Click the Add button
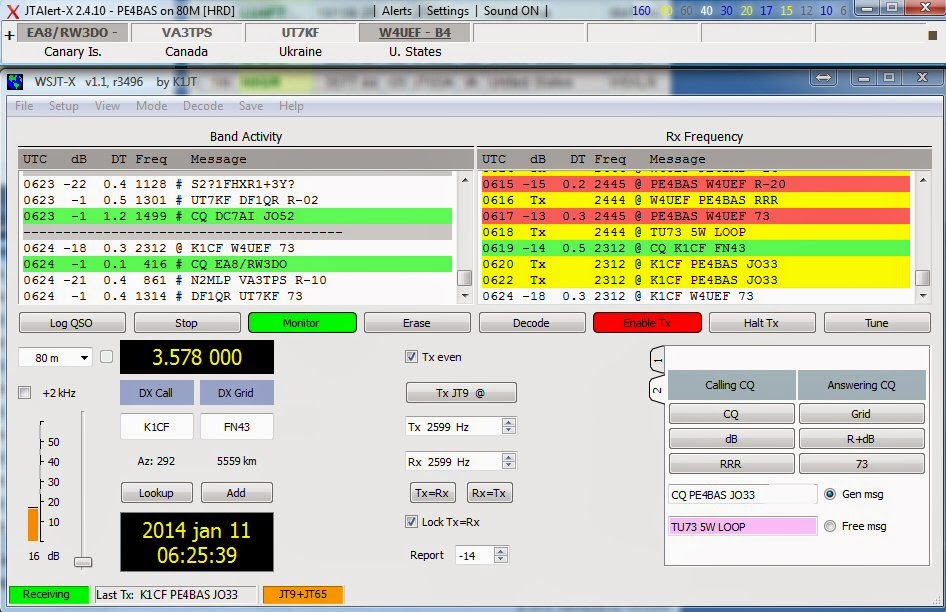Screen dimensions: 946x612 click(x=236, y=493)
